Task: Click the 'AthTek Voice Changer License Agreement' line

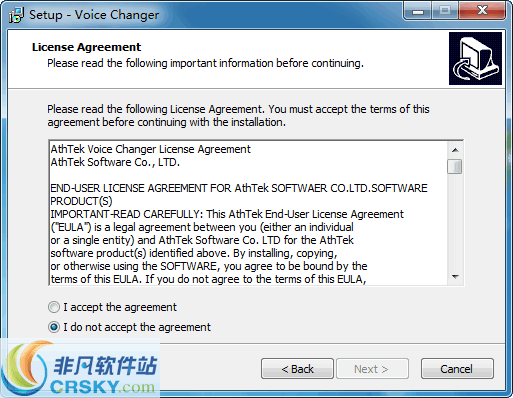Action: (150, 149)
